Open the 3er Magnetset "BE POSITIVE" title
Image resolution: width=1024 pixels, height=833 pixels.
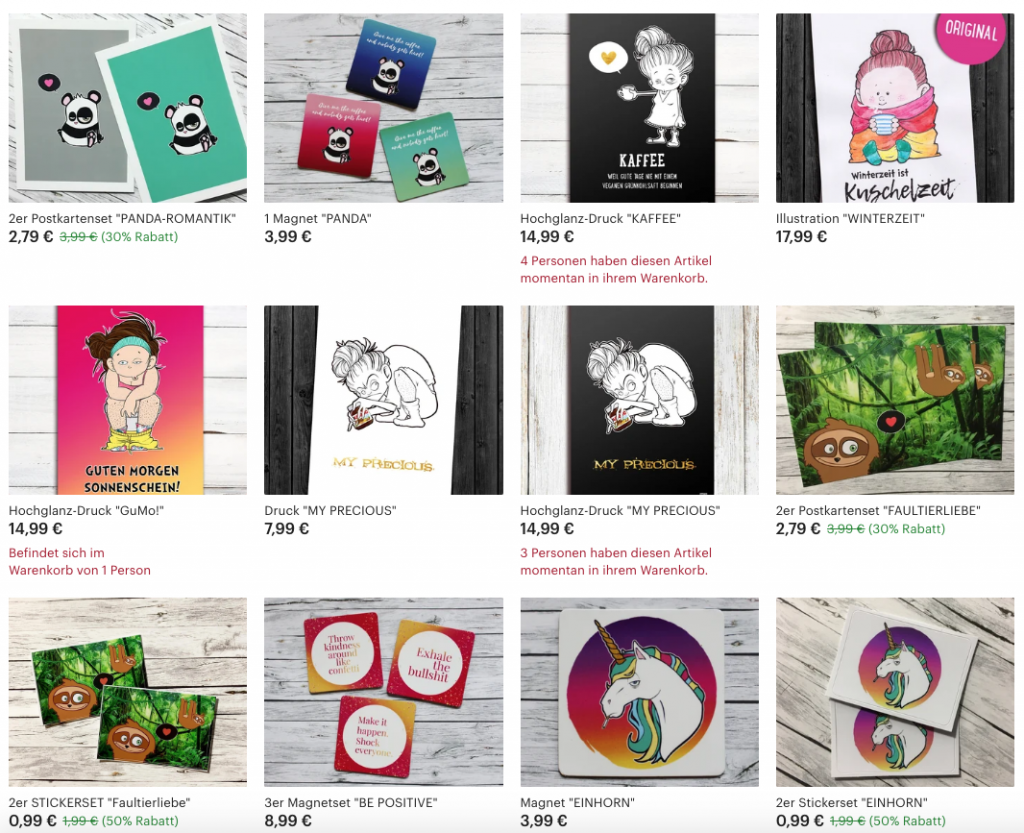(x=351, y=802)
